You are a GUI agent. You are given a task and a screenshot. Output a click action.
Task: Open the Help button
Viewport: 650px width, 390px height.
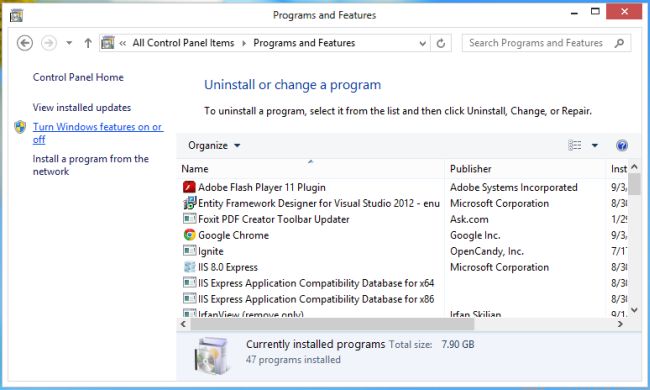coord(621,145)
